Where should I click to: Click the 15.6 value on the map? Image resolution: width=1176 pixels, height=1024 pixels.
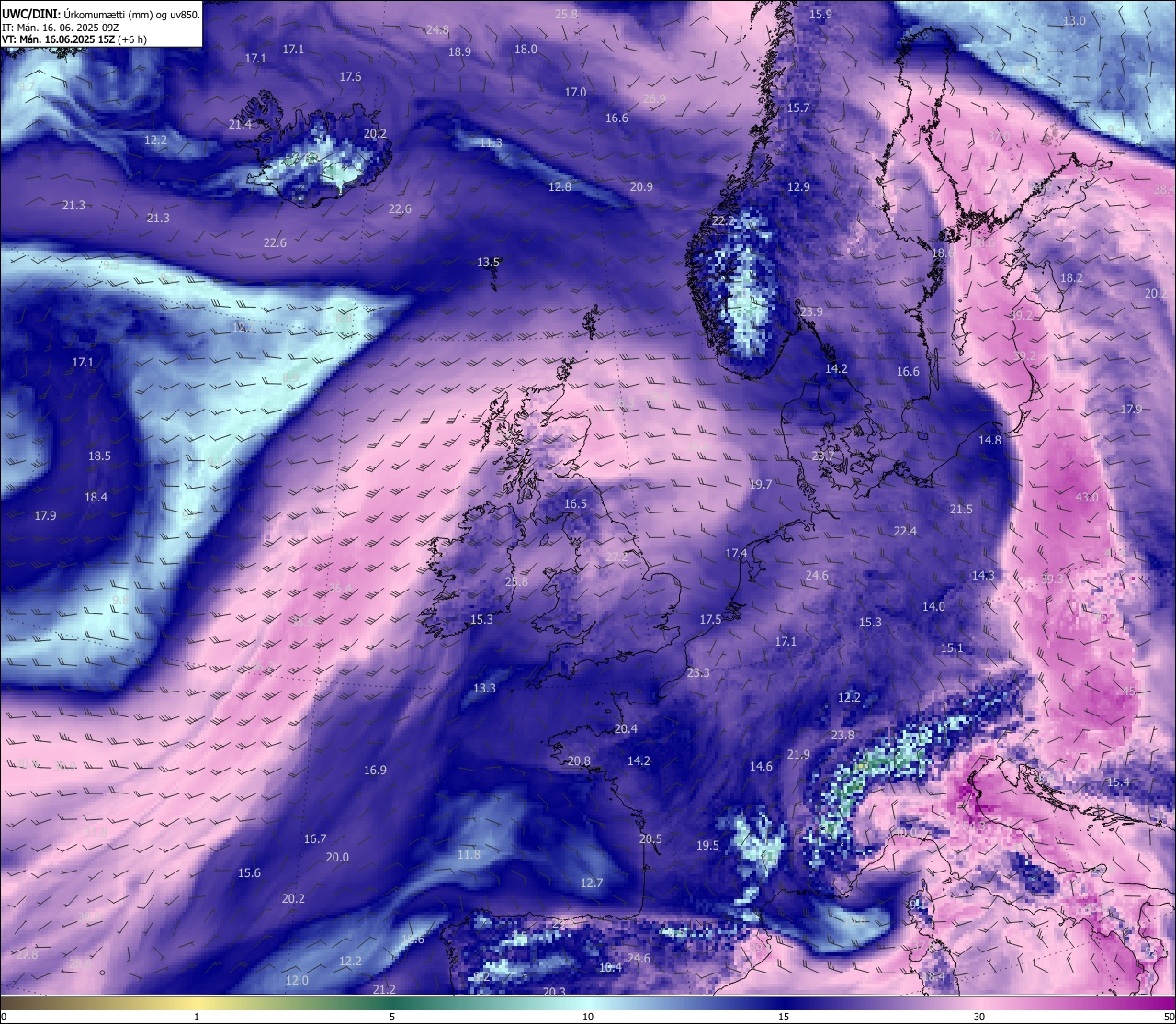249,872
